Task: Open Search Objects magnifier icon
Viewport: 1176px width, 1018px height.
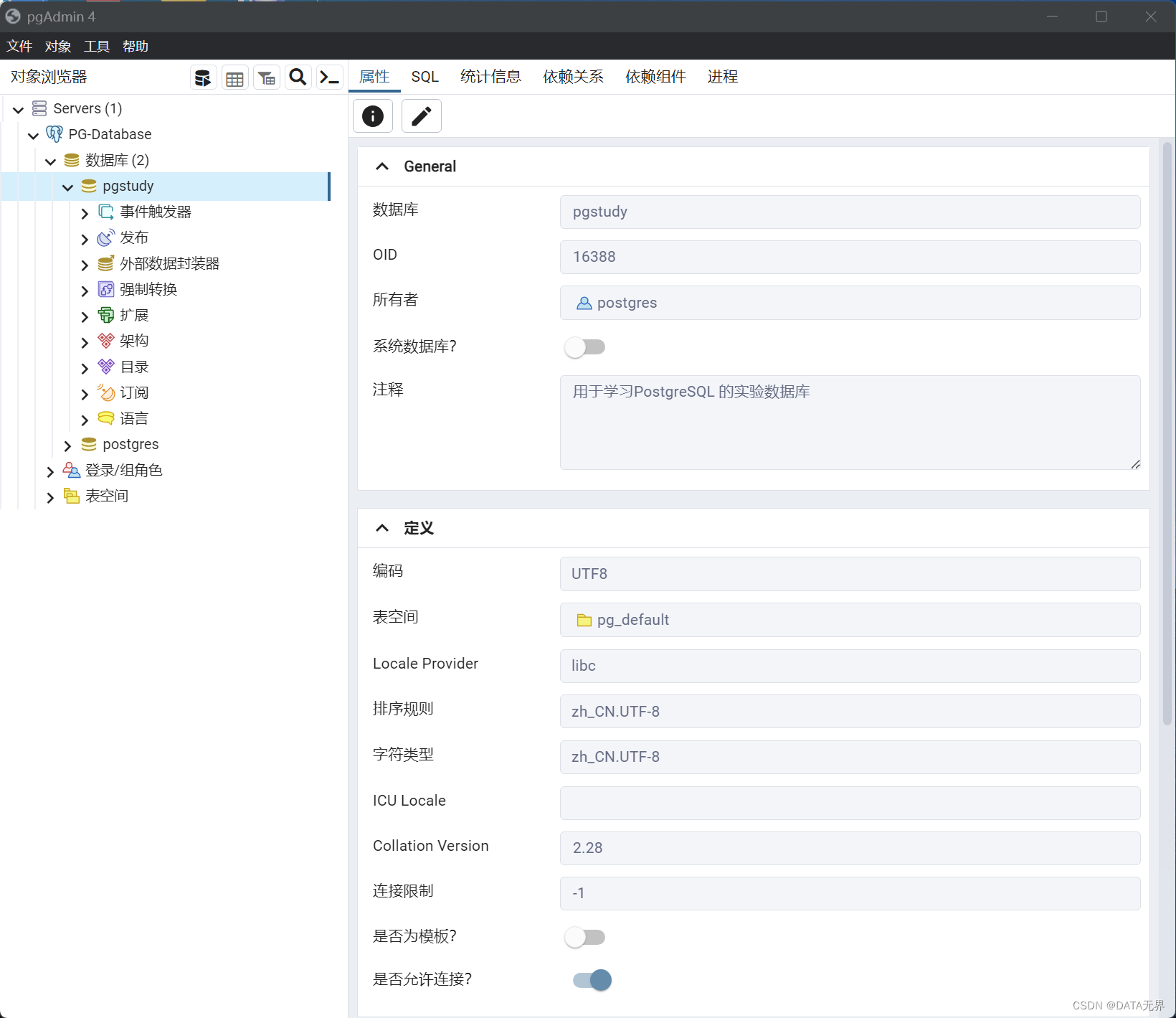Action: (x=298, y=77)
